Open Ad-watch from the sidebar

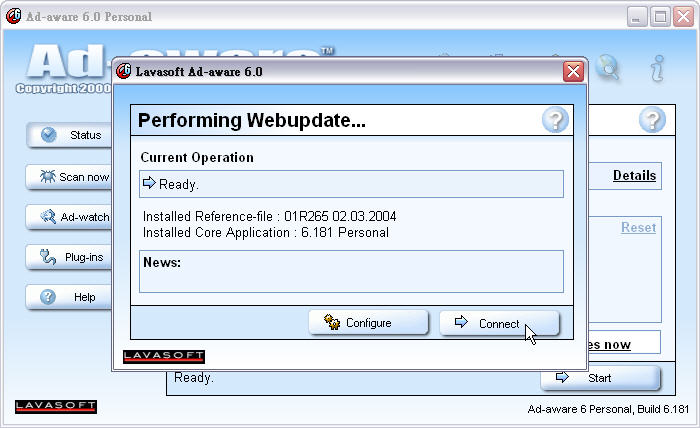click(69, 217)
